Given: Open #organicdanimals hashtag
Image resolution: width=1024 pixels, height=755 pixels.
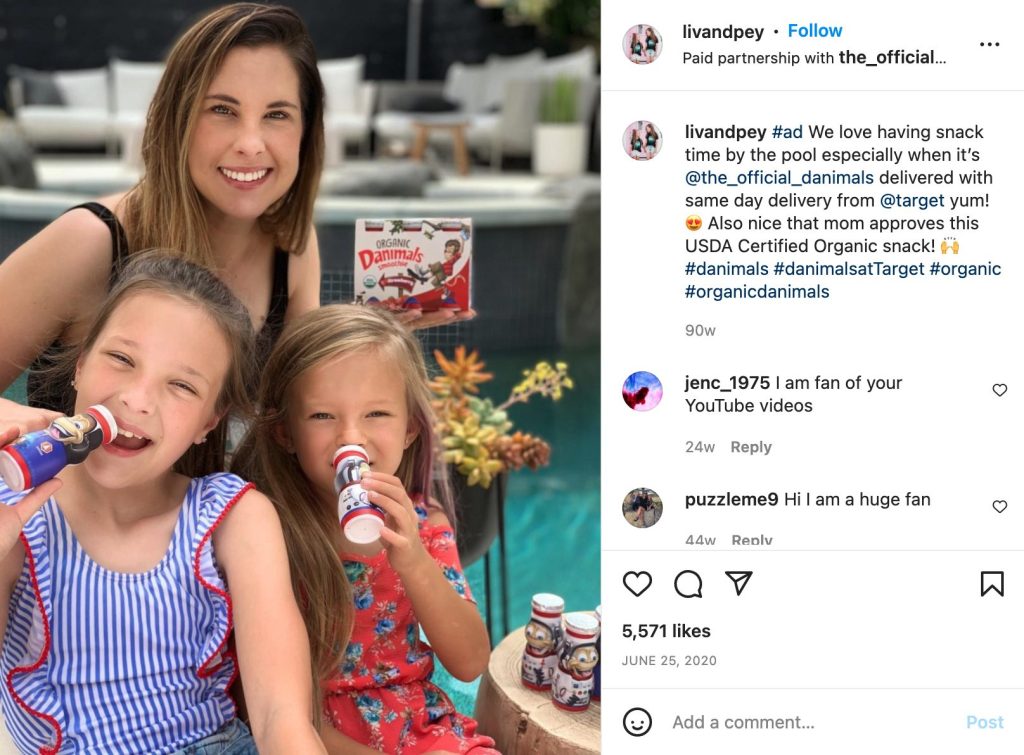Looking at the screenshot, I should pyautogui.click(x=757, y=292).
